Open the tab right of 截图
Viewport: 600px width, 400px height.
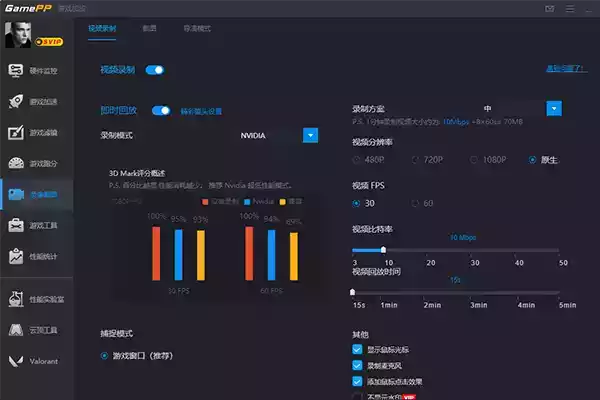[197, 28]
